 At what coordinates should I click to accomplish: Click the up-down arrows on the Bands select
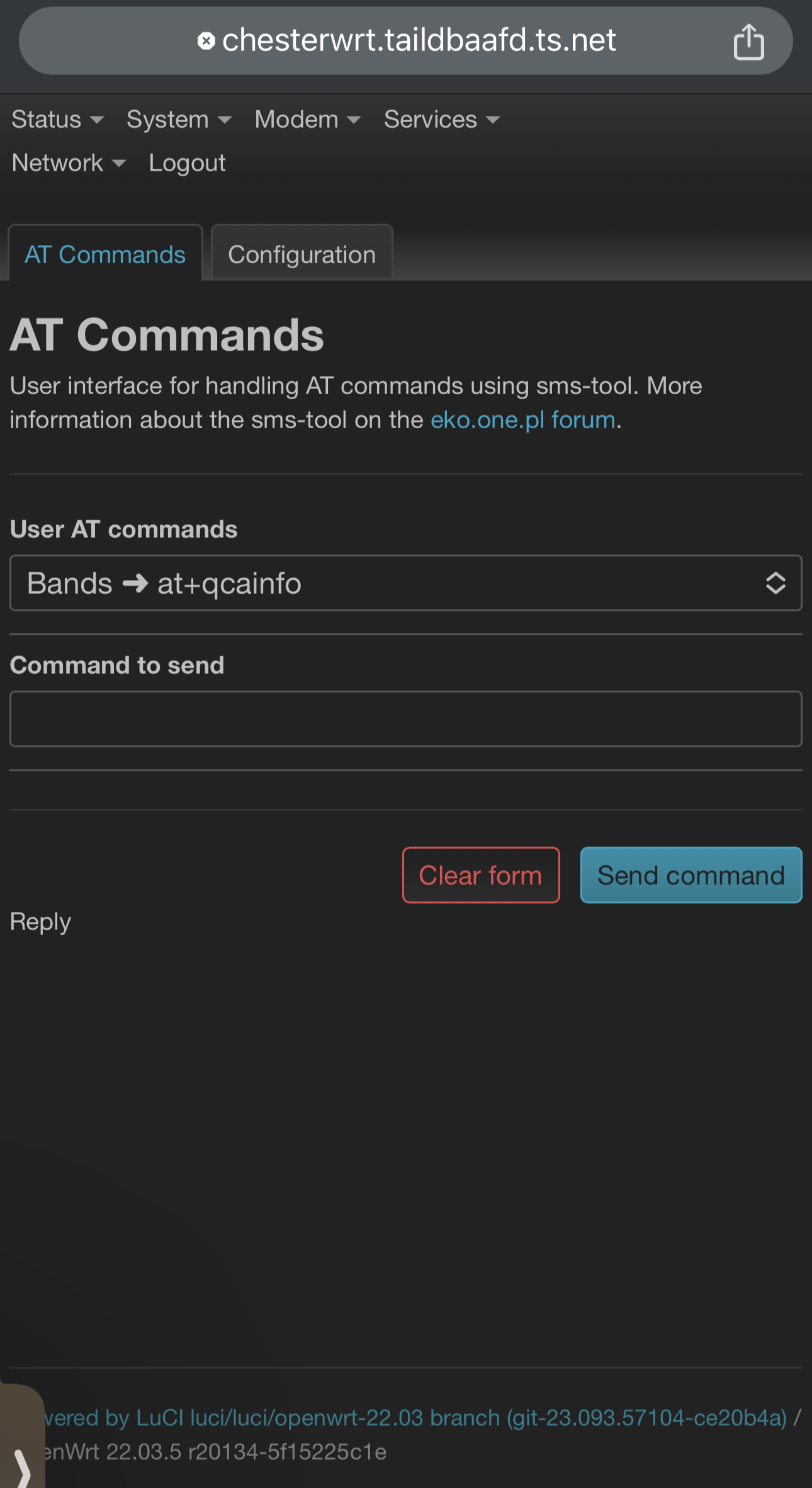775,583
